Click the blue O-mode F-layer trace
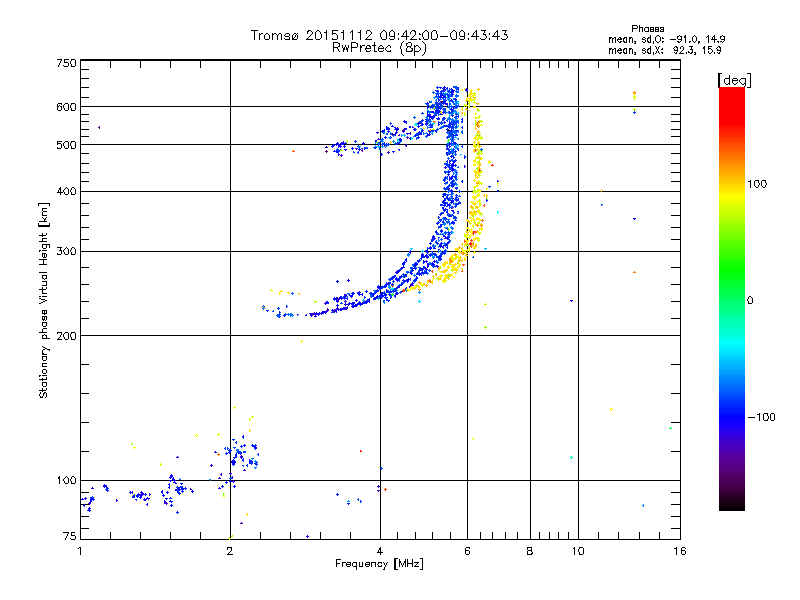The image size is (800, 600). tap(449, 194)
